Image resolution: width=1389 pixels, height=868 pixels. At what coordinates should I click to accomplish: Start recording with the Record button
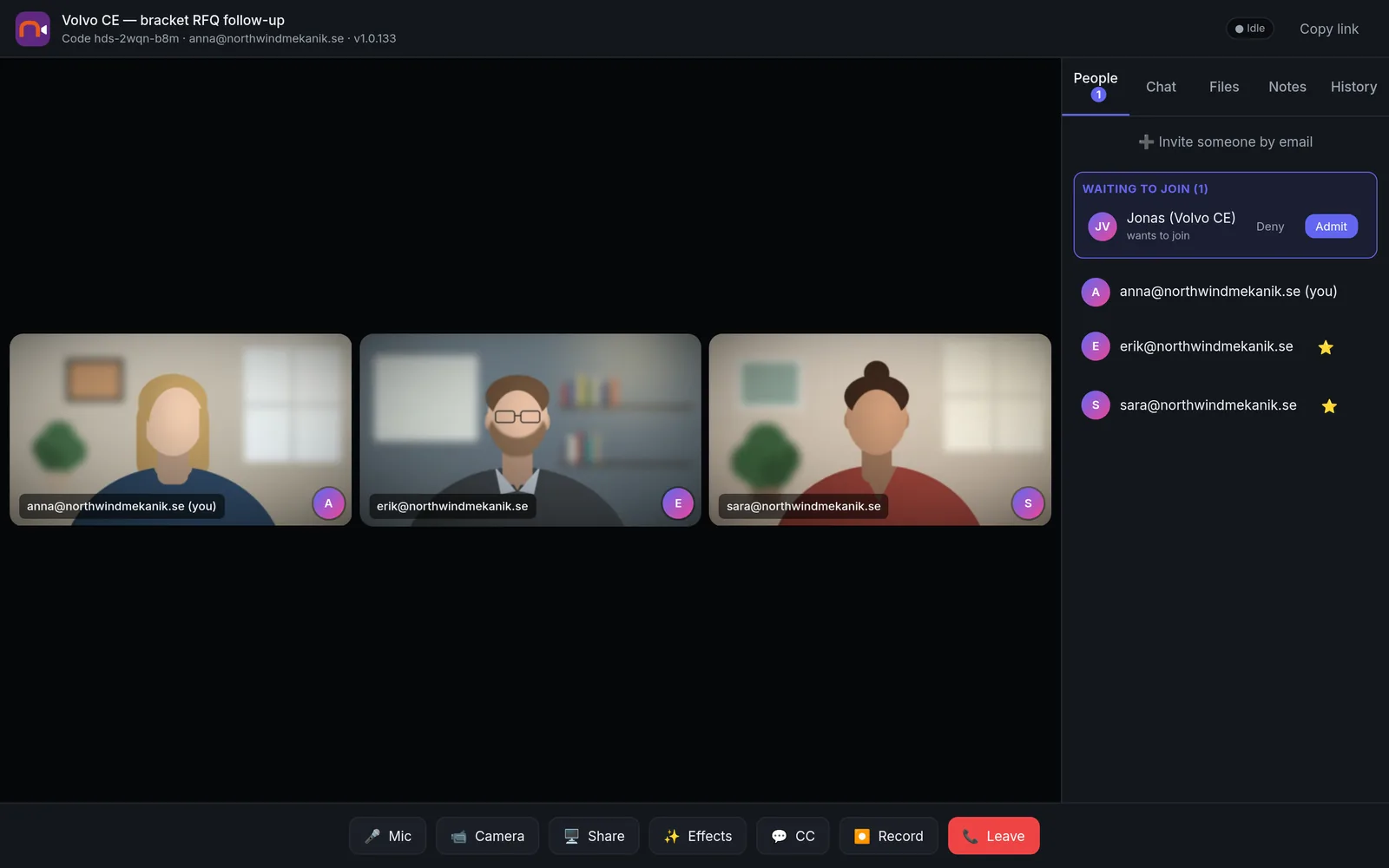888,836
